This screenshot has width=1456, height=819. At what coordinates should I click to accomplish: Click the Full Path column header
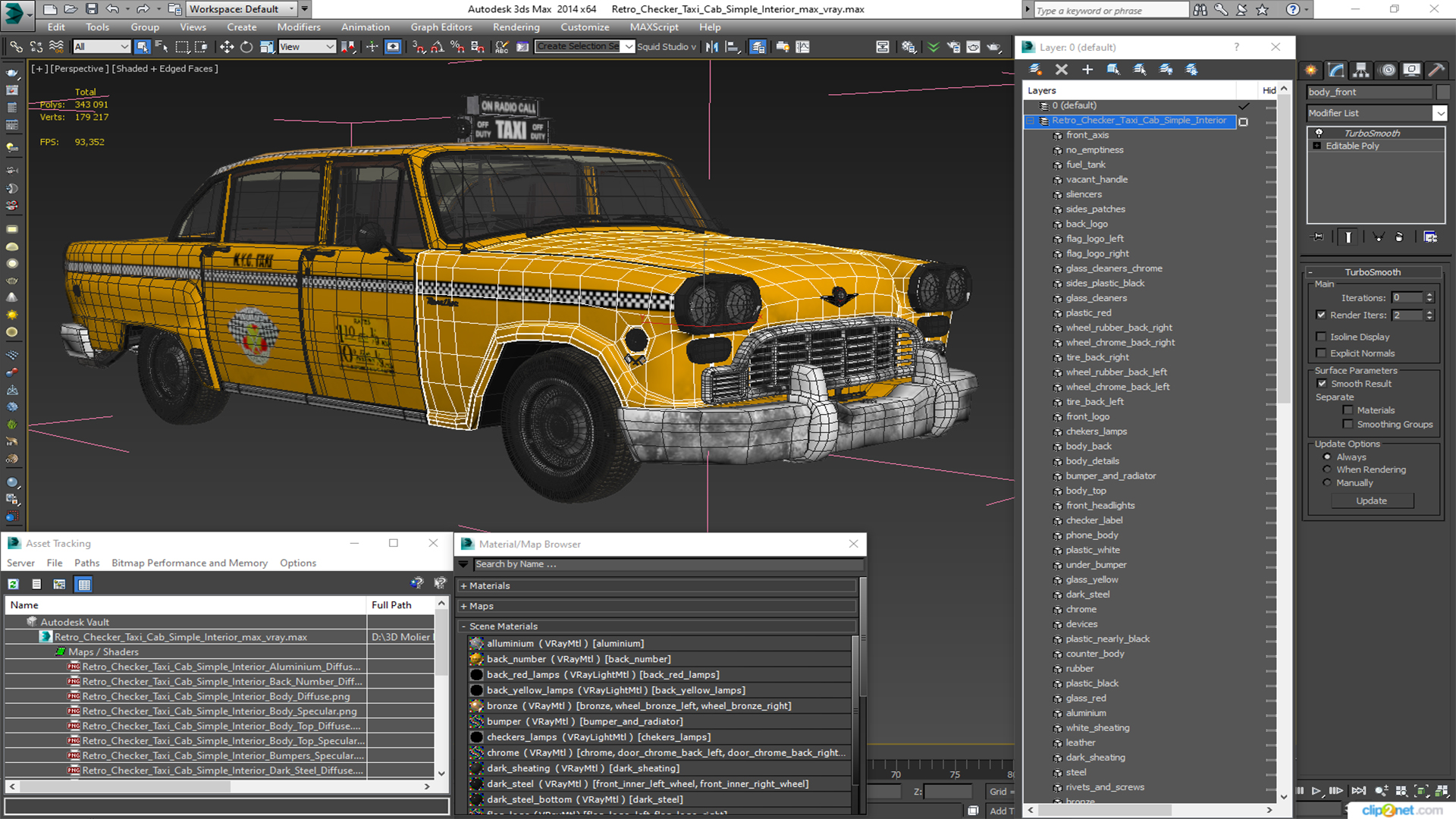click(401, 605)
